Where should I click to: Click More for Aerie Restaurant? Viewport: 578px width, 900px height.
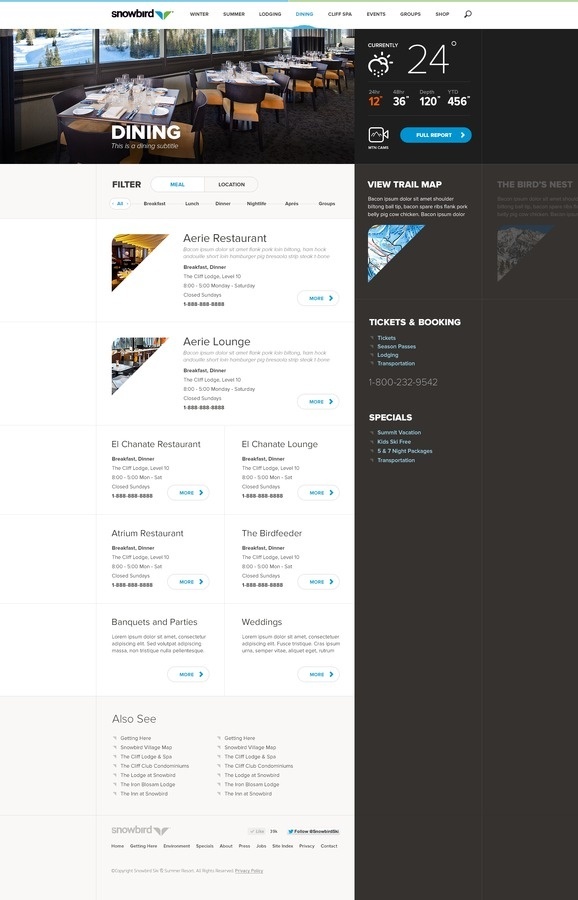318,298
